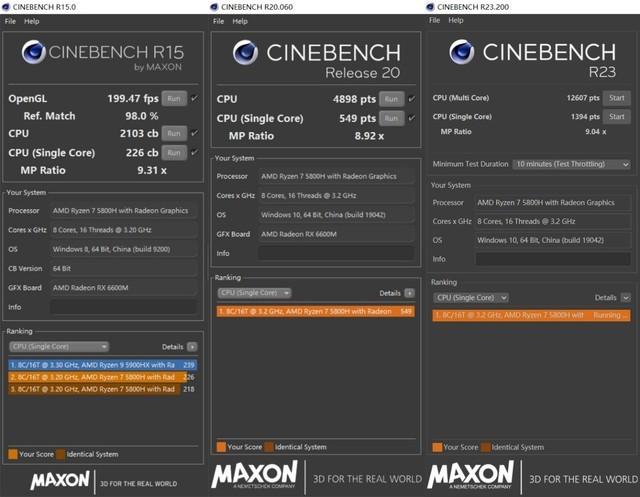Run the CPU (Single Core) test in R20
640x497 pixels.
[391, 118]
